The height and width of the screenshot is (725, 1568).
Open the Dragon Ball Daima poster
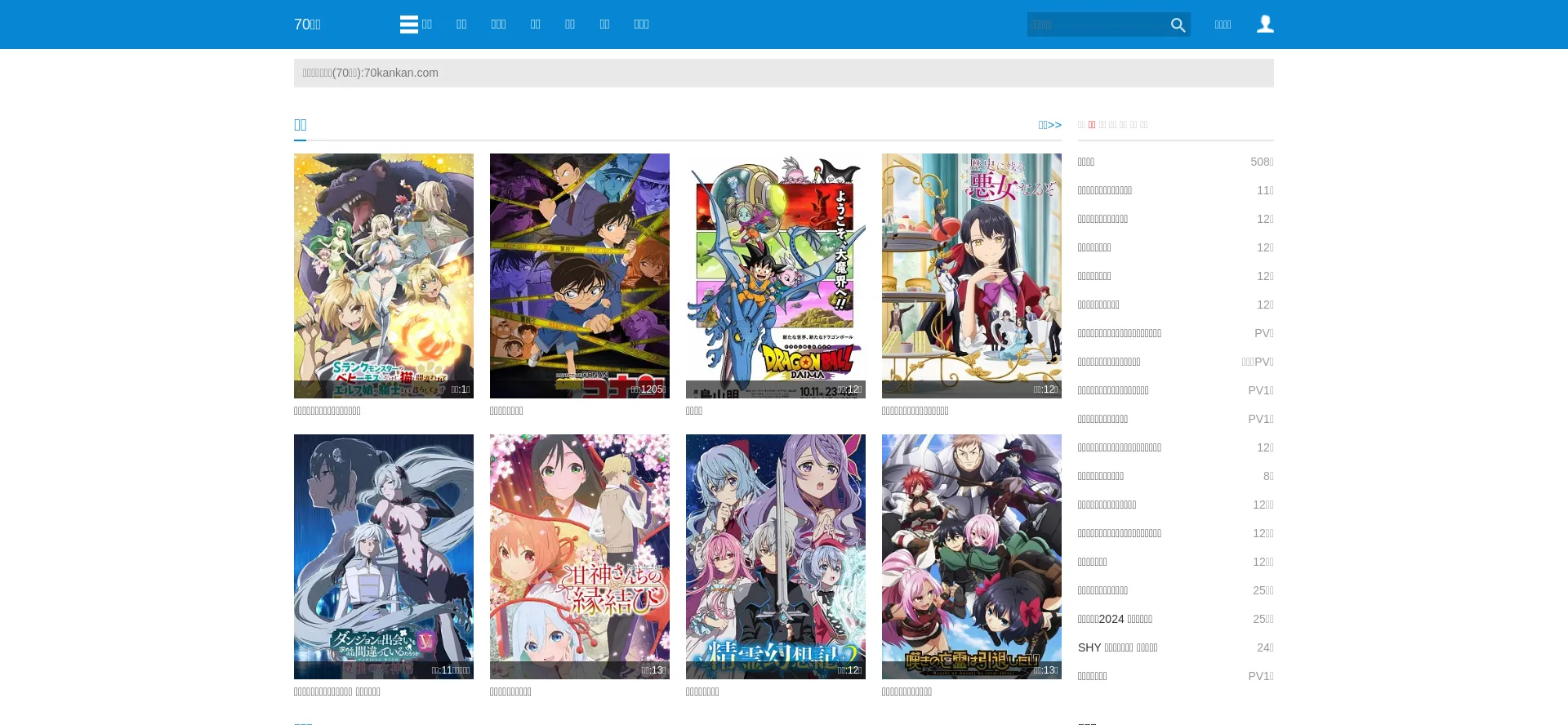(776, 276)
